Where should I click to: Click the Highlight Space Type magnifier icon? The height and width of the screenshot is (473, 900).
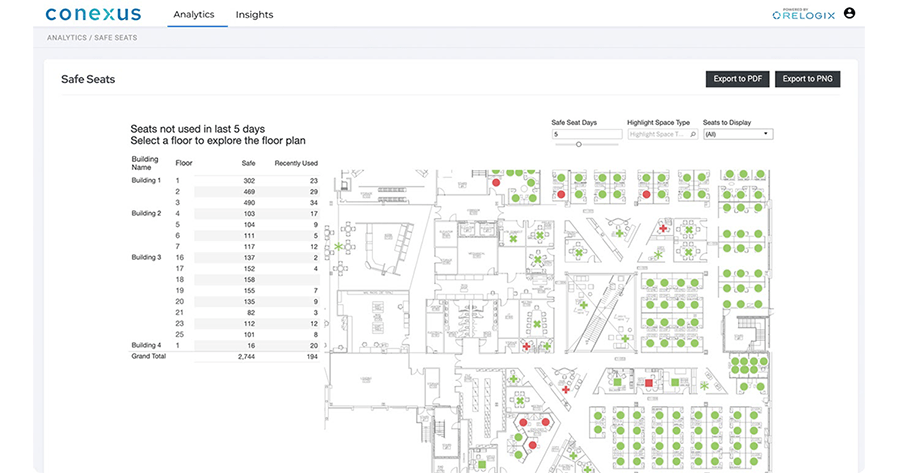(x=694, y=134)
